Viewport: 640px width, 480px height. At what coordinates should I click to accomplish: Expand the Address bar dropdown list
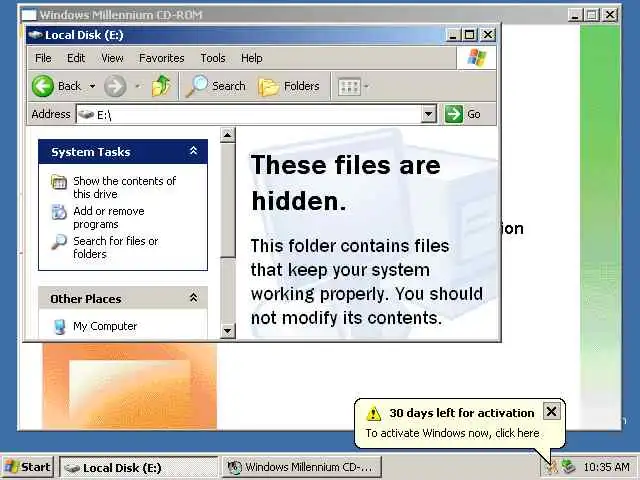(429, 114)
